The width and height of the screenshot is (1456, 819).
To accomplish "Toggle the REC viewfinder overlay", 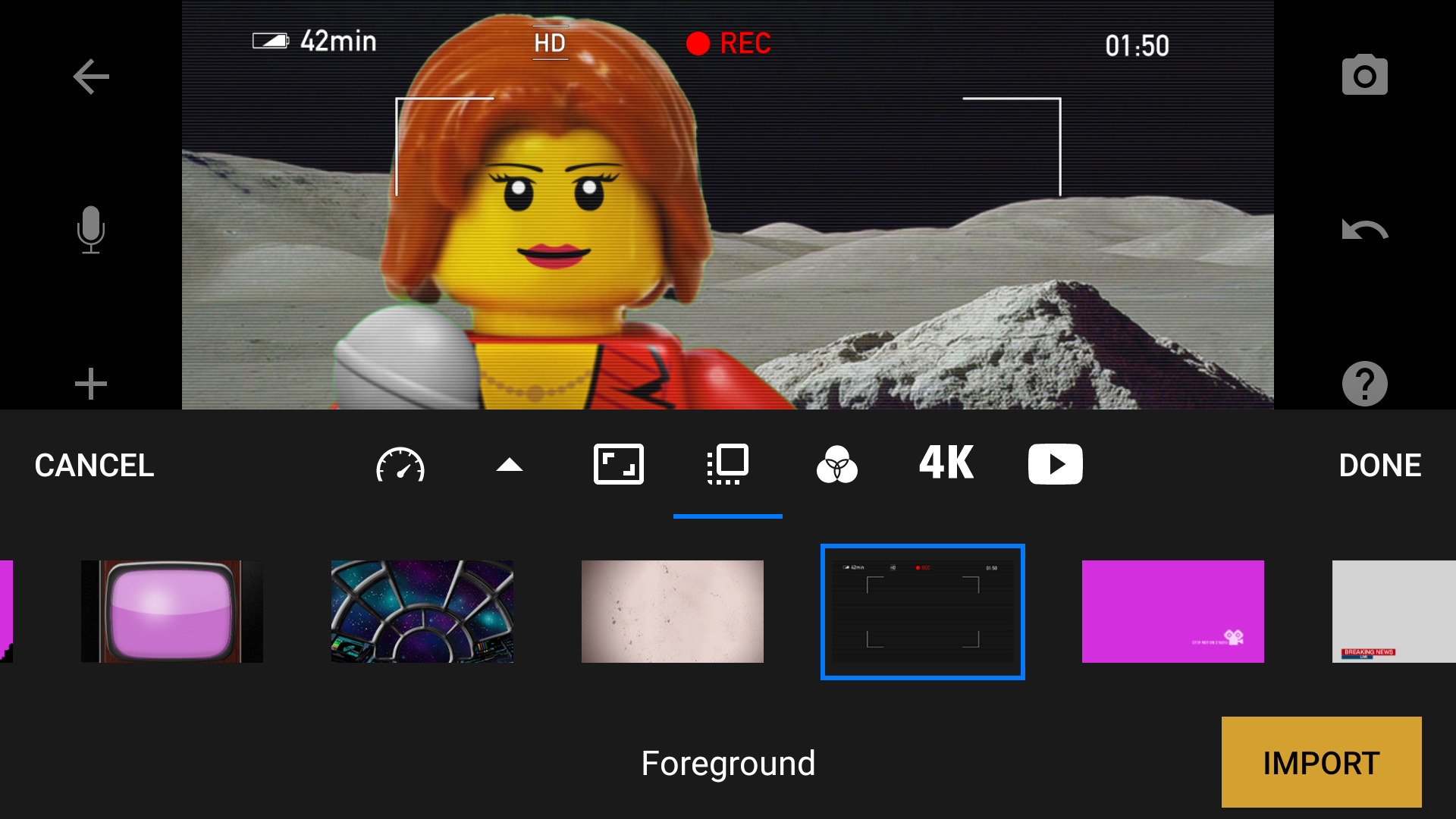I will [922, 611].
